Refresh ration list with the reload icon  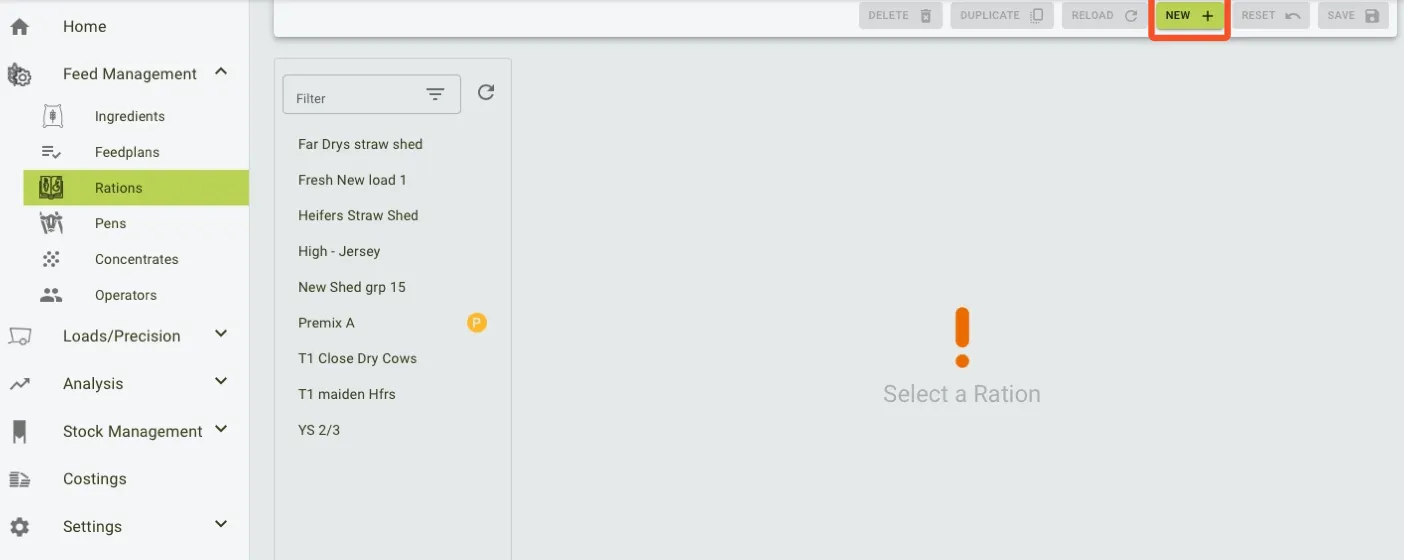(x=486, y=92)
